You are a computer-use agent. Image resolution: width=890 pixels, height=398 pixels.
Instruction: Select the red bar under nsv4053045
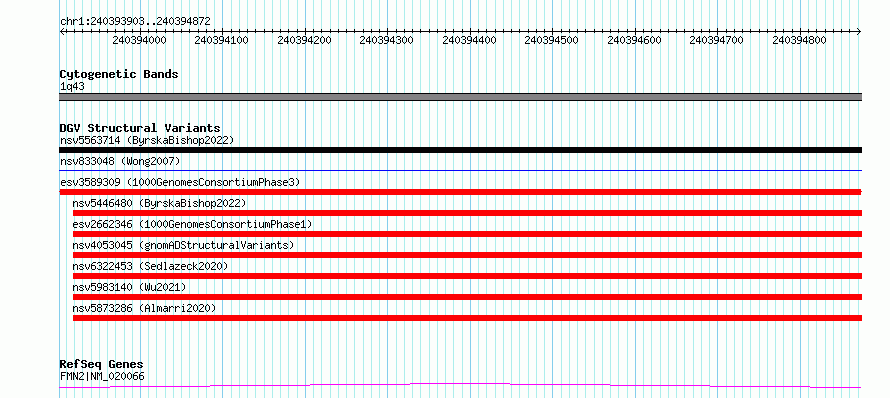[x=468, y=255]
